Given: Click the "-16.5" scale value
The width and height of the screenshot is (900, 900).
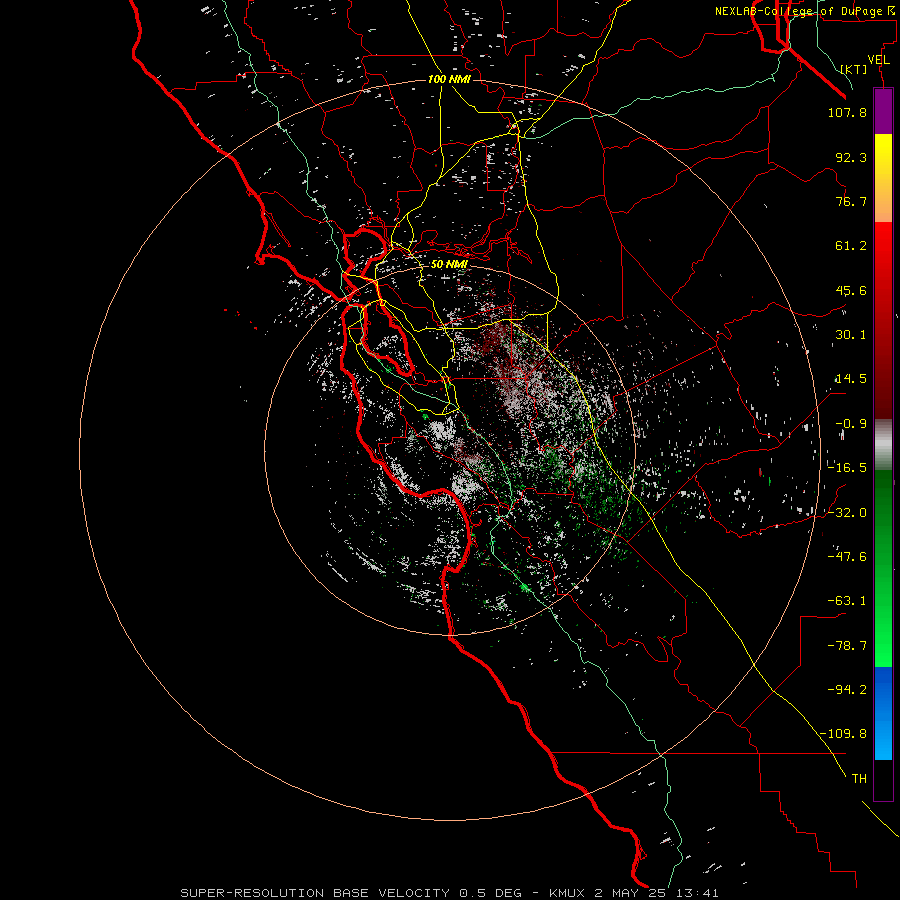Looking at the screenshot, I should (x=847, y=468).
